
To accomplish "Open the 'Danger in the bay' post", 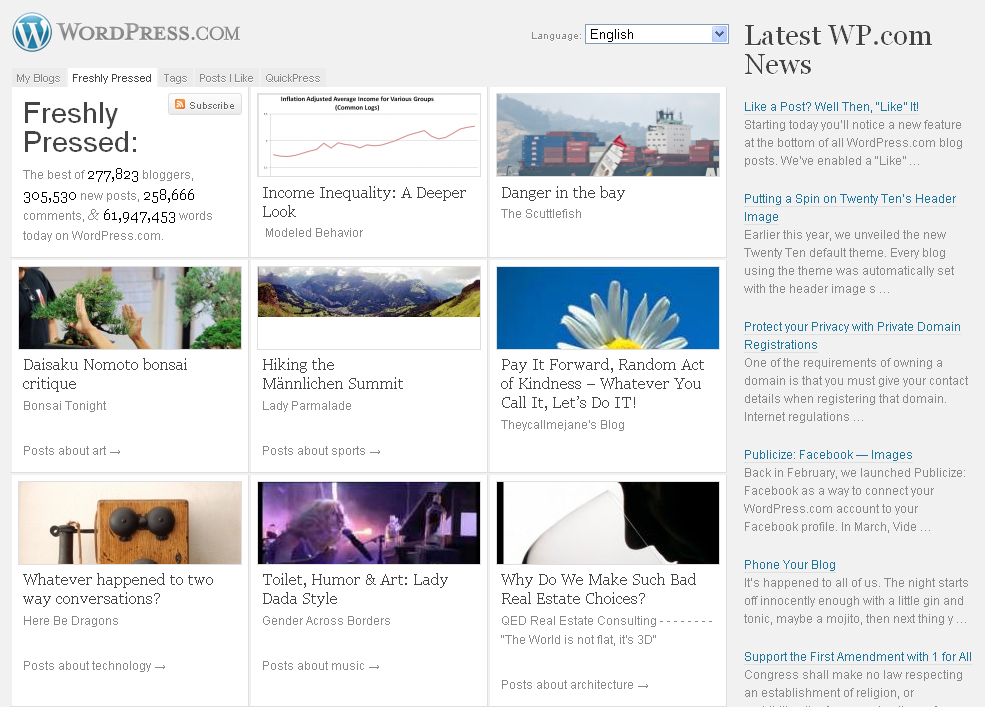I will click(x=563, y=192).
